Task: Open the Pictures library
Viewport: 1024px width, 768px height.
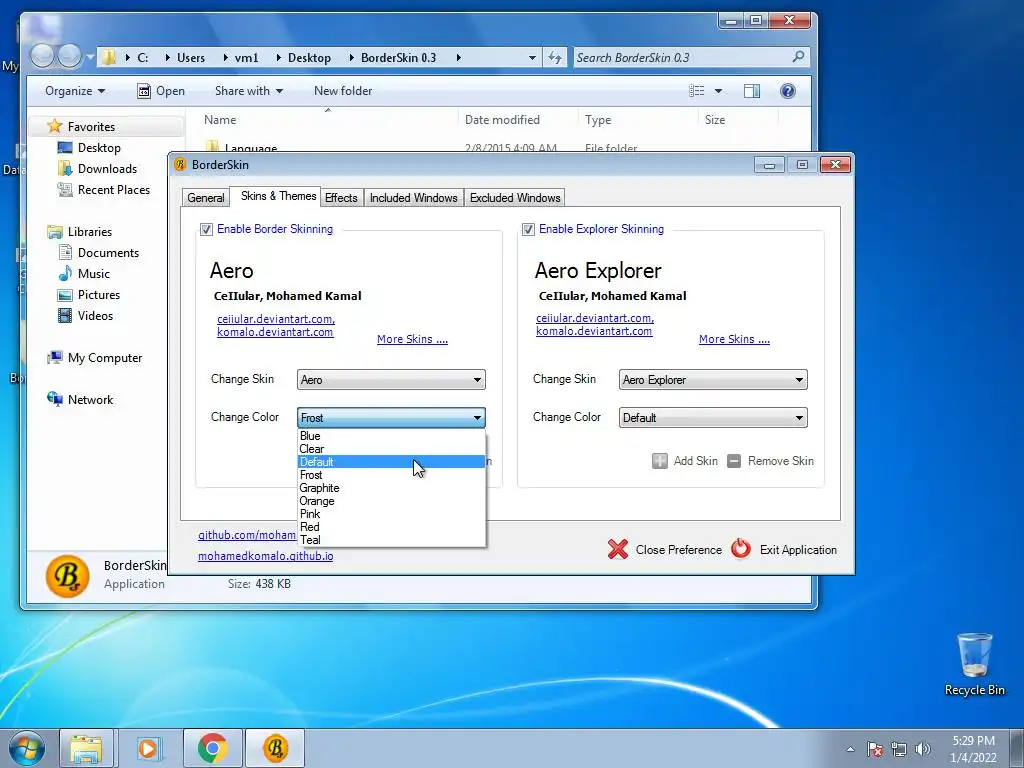Action: point(99,295)
